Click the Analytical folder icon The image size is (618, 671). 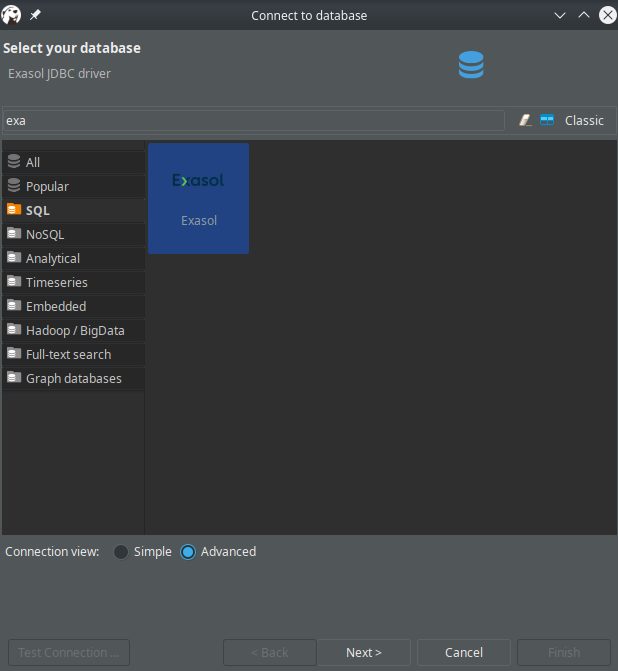coord(14,257)
